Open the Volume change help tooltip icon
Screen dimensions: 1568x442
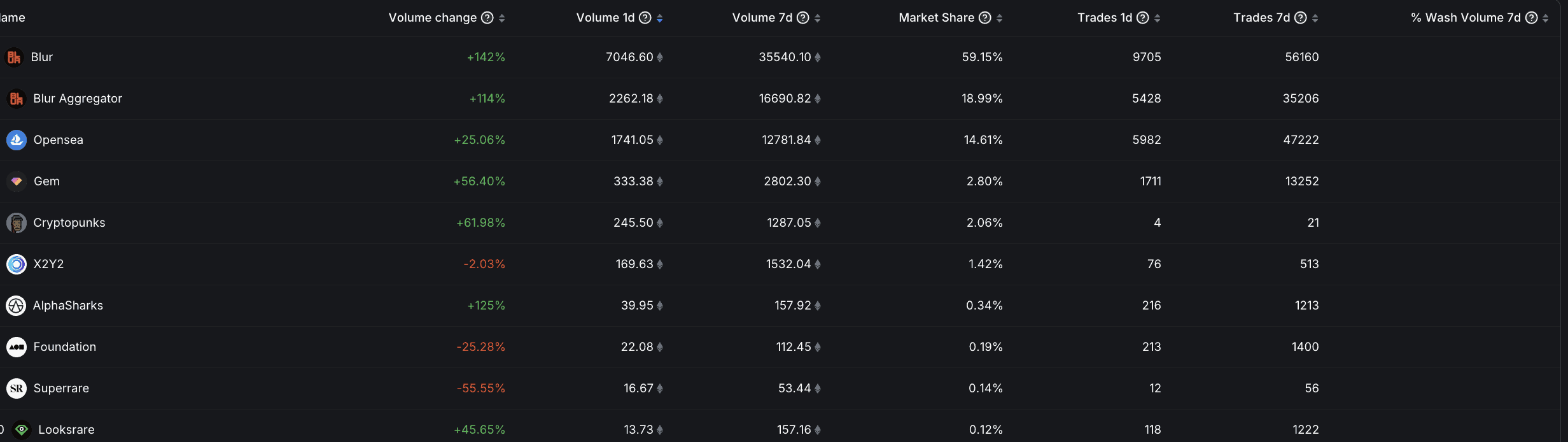pos(487,18)
